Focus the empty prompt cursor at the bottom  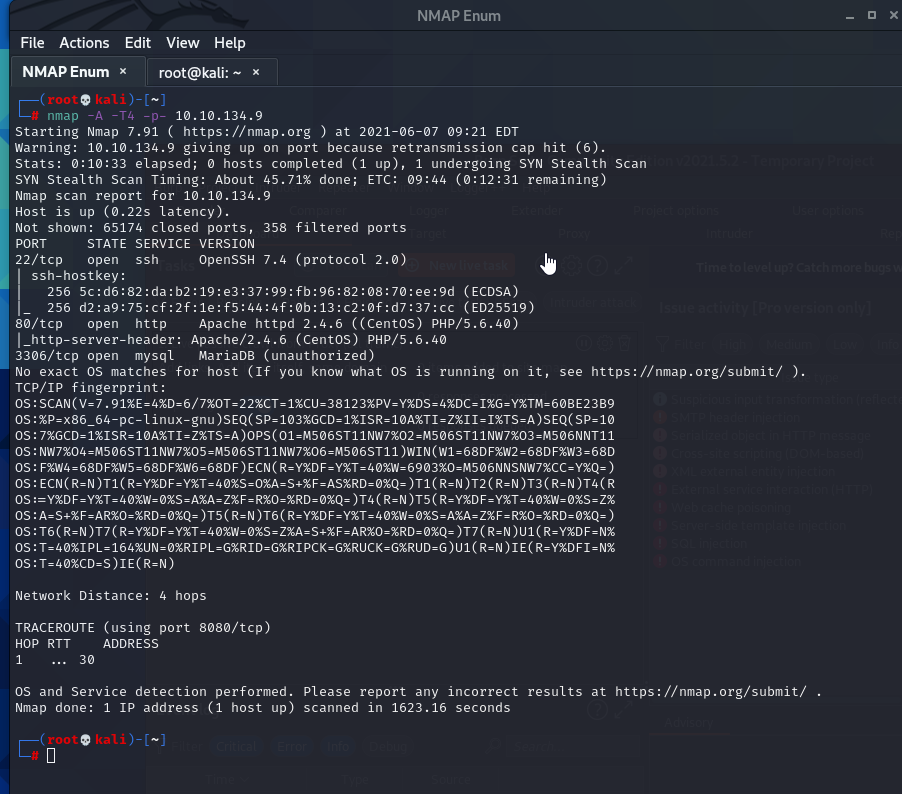[x=51, y=755]
